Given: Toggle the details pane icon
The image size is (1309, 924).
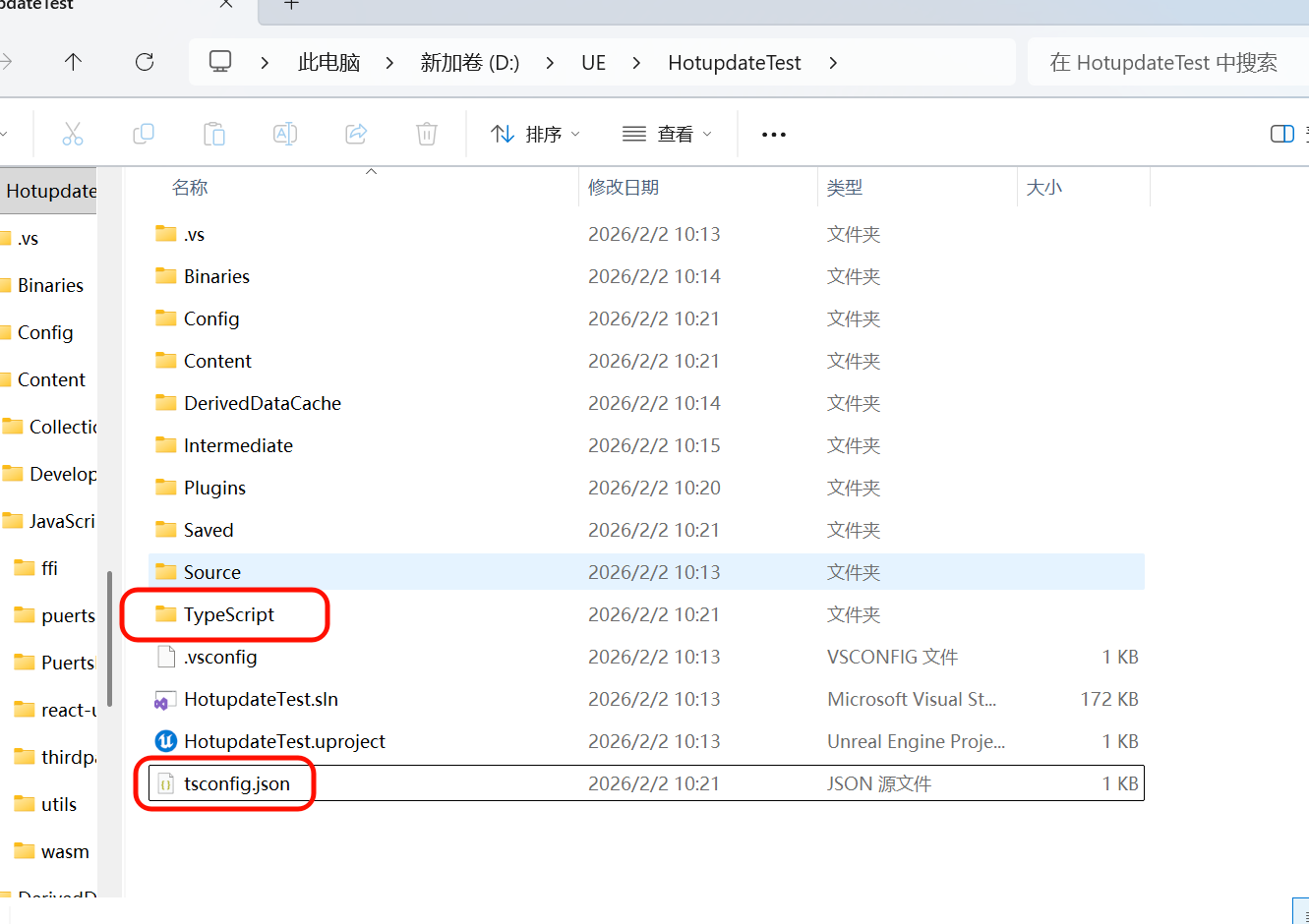Looking at the screenshot, I should (x=1281, y=134).
